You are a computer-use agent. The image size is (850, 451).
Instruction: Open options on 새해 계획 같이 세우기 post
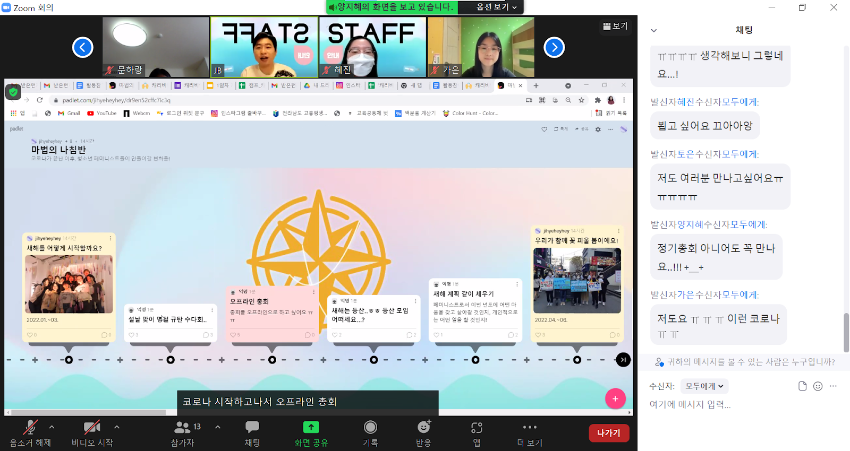[517, 284]
